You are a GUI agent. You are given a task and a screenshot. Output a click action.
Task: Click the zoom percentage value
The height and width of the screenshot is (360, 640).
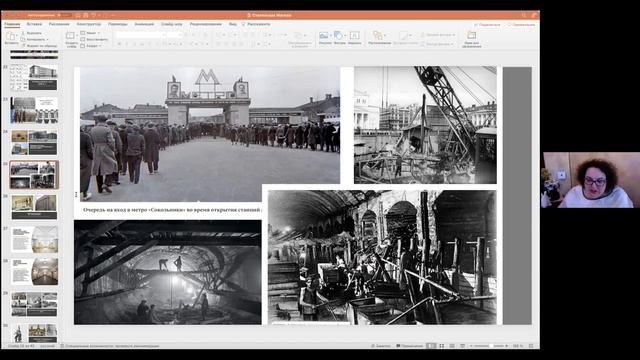[518, 346]
